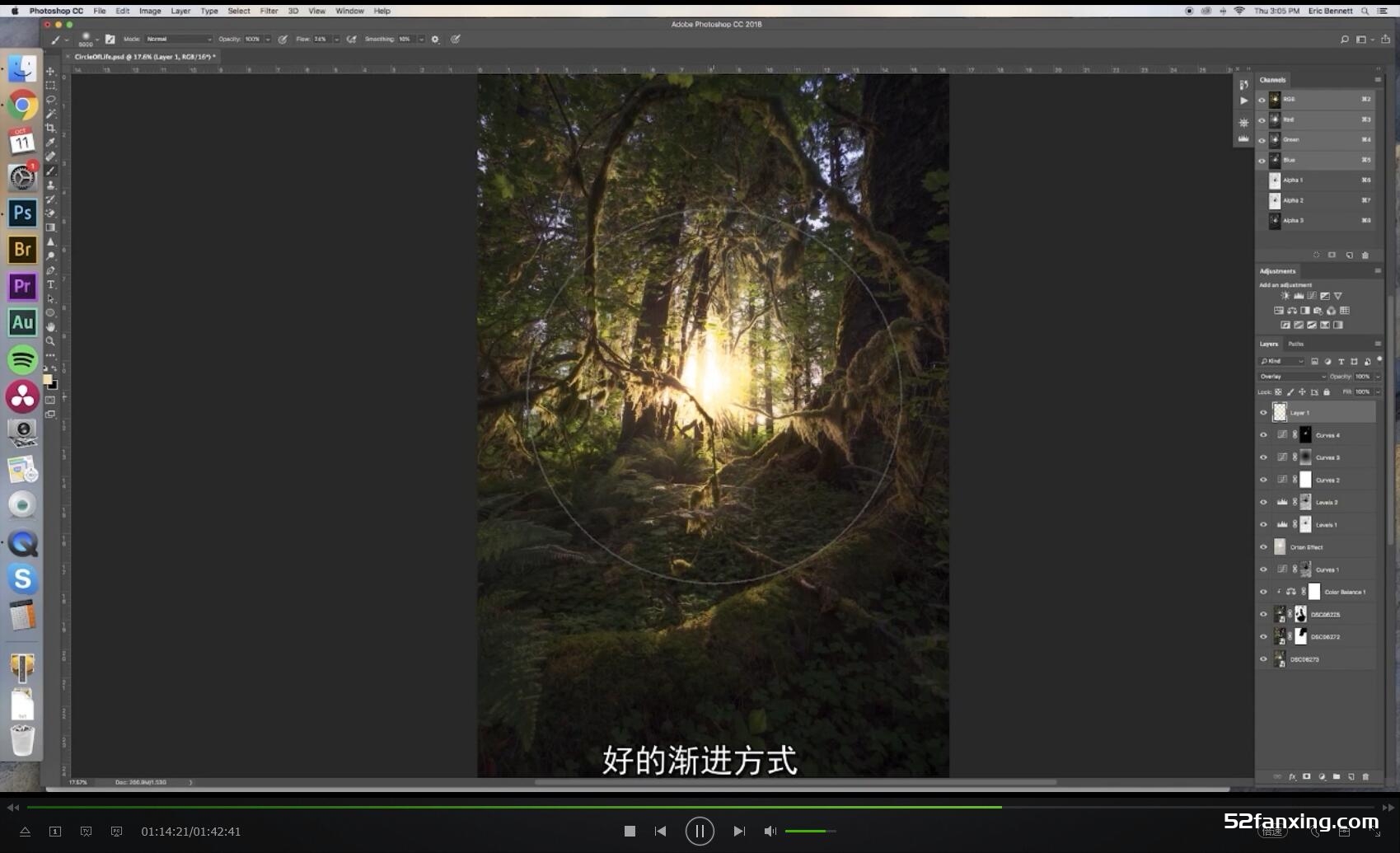Click the Actions panel play icon
Image resolution: width=1400 pixels, height=853 pixels.
[1243, 101]
